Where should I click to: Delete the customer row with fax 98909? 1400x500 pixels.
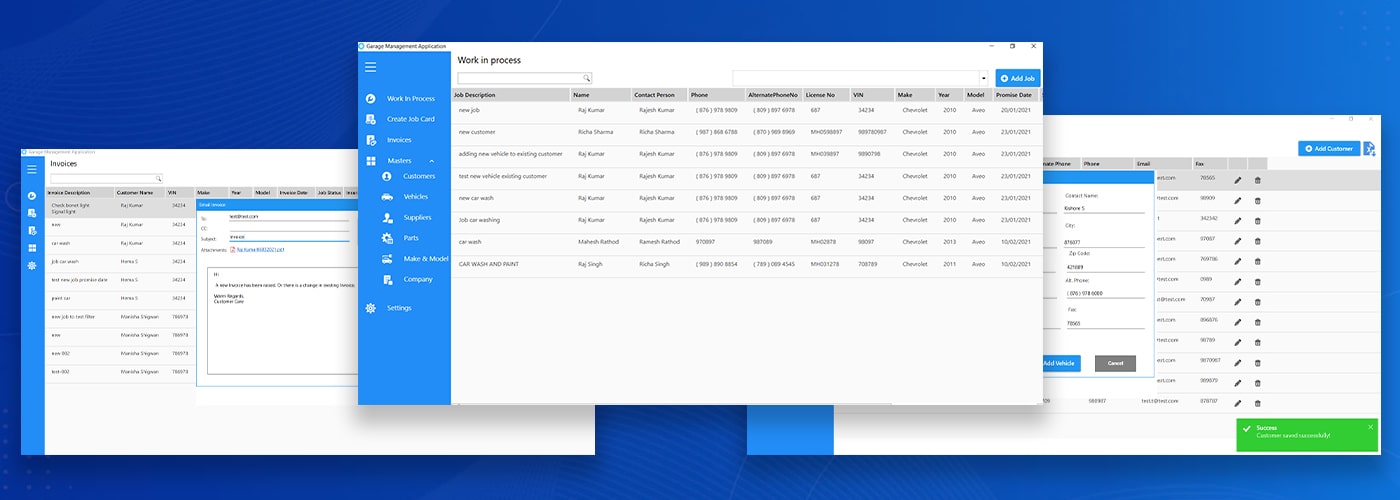tap(1257, 200)
